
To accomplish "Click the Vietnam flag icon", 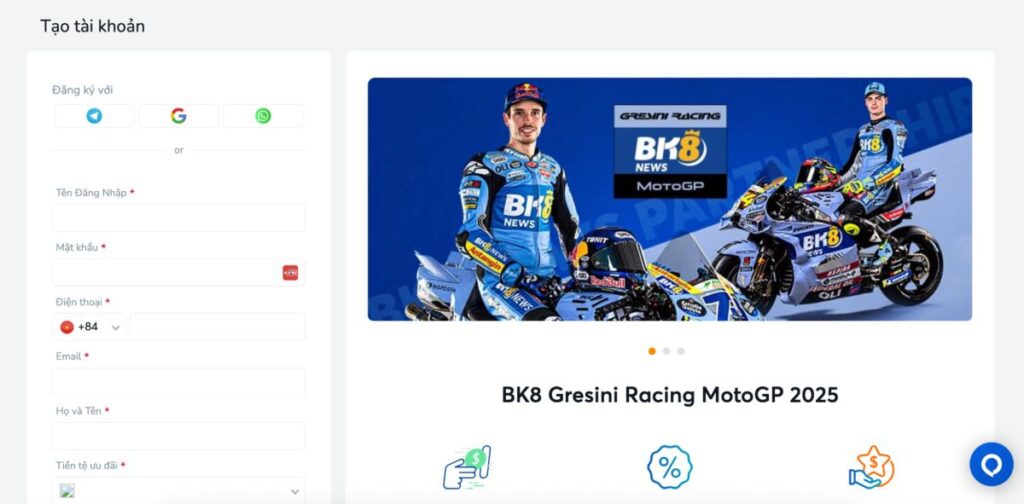I will (67, 327).
